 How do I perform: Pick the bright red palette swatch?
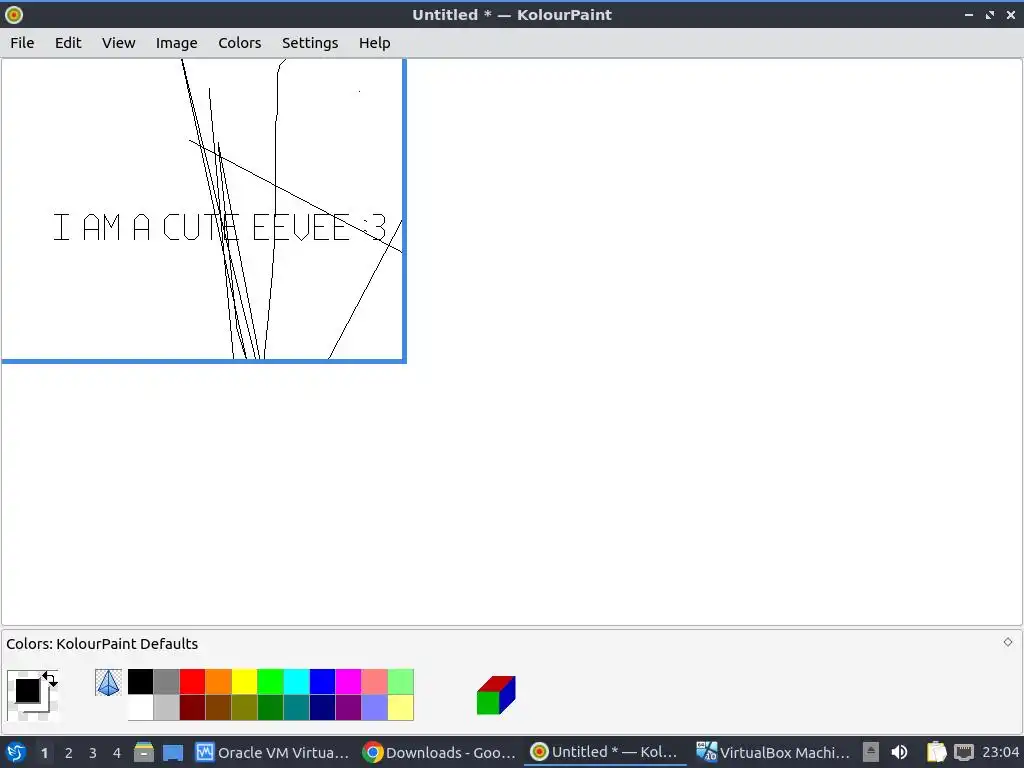[x=193, y=682]
